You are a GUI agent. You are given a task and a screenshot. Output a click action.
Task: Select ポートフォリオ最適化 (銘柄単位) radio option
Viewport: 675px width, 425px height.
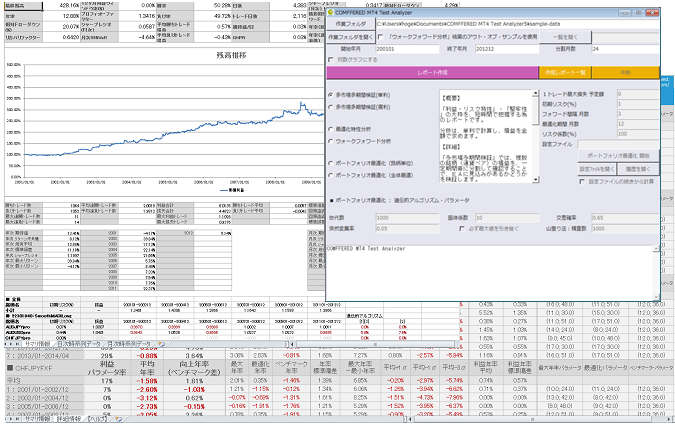pyautogui.click(x=331, y=163)
